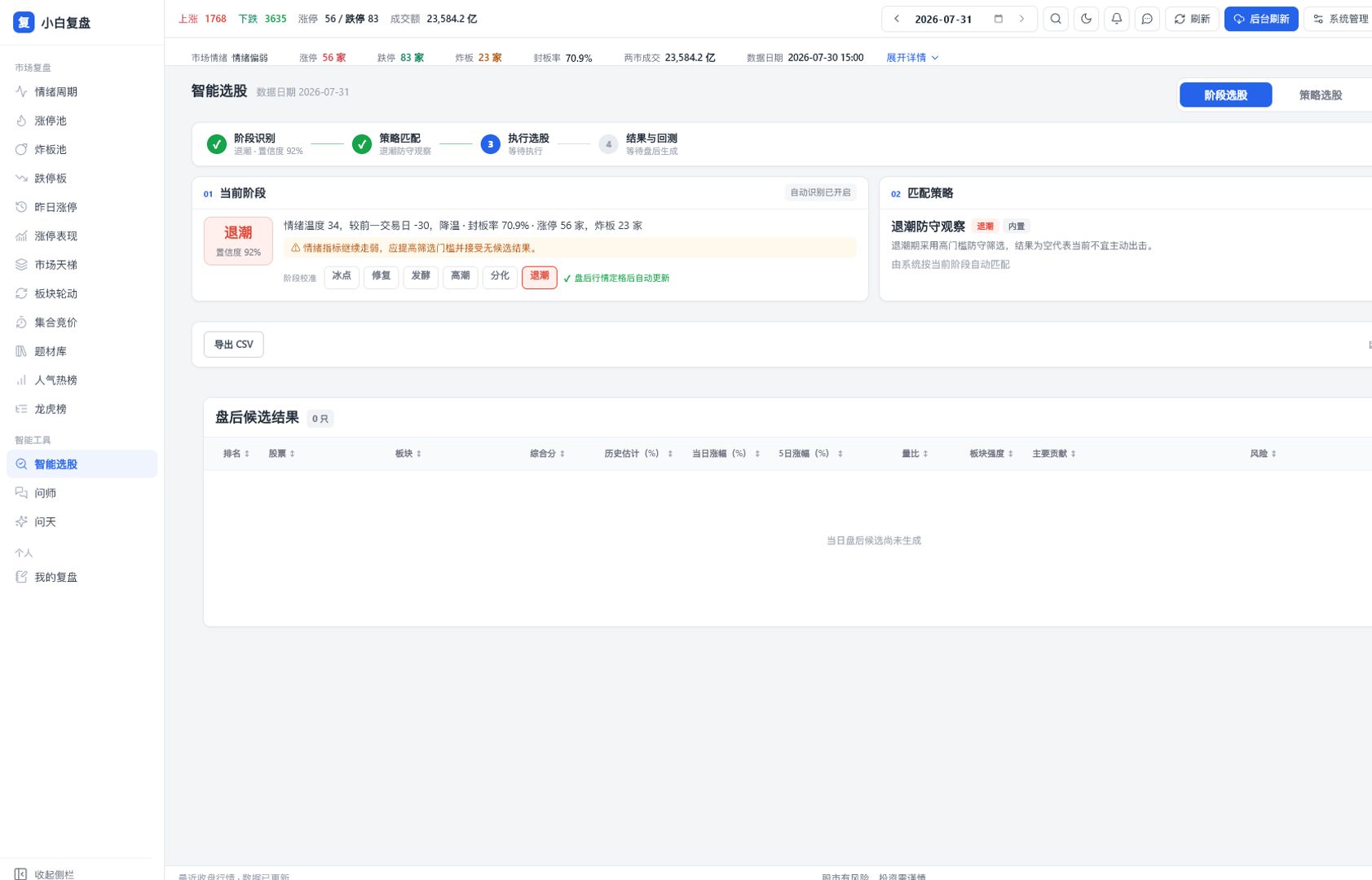
Task: Open notifications via the bell icon
Action: pyautogui.click(x=1117, y=19)
